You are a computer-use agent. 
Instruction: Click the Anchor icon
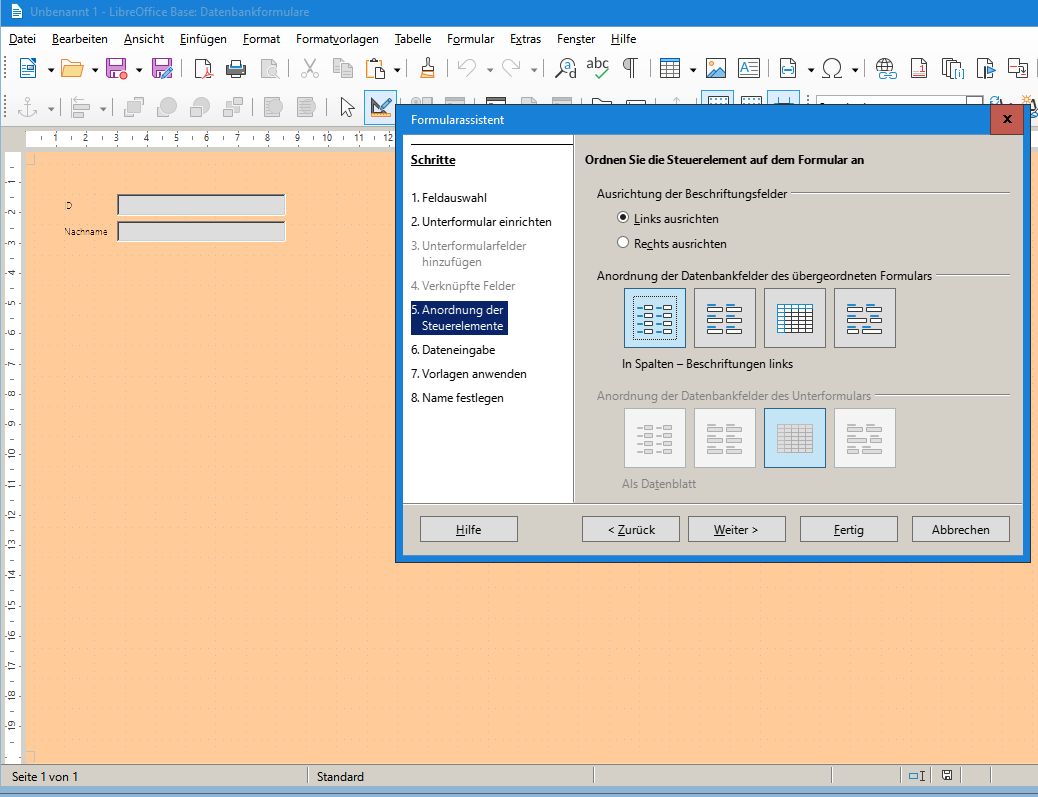[x=28, y=107]
